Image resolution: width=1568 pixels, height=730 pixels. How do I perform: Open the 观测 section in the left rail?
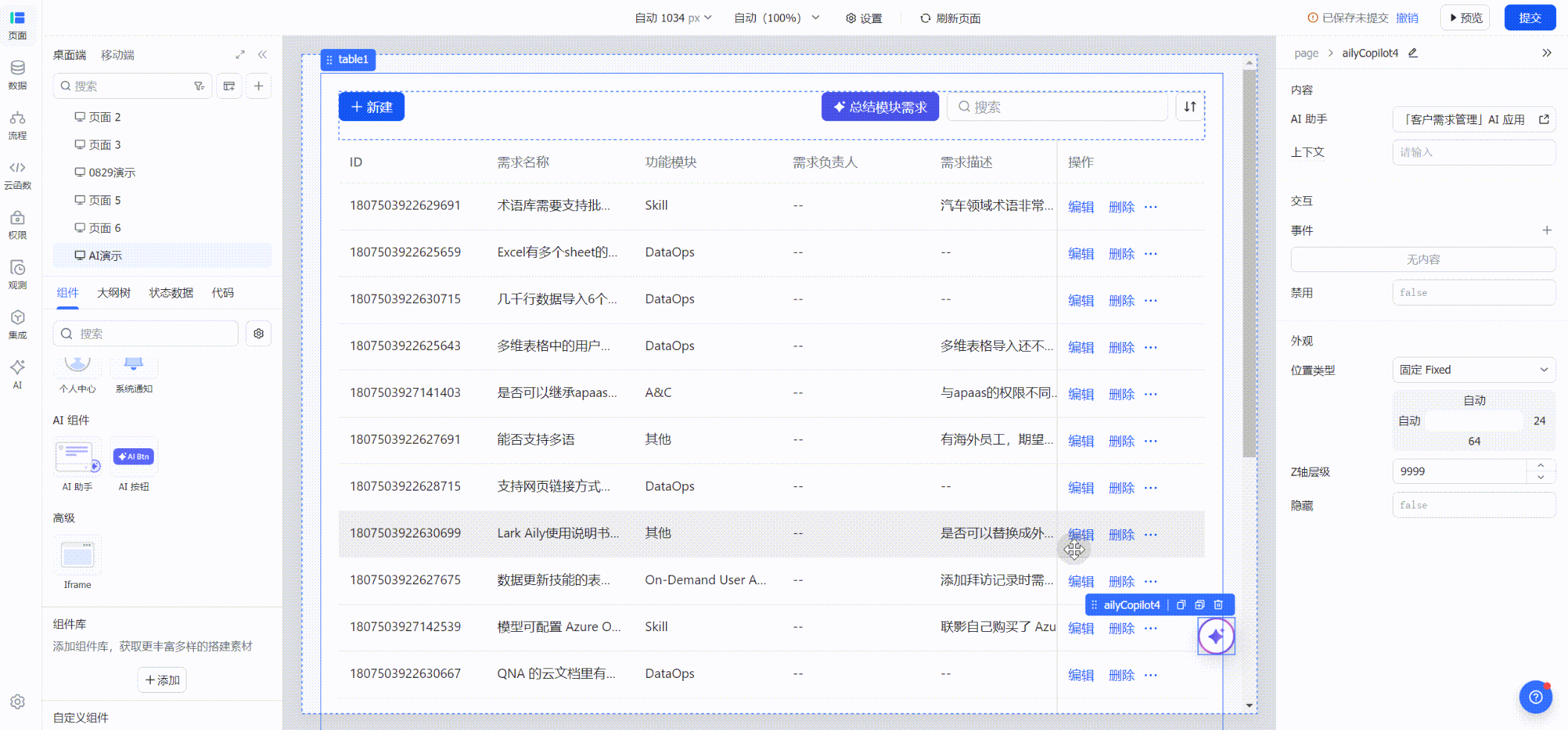point(17,274)
